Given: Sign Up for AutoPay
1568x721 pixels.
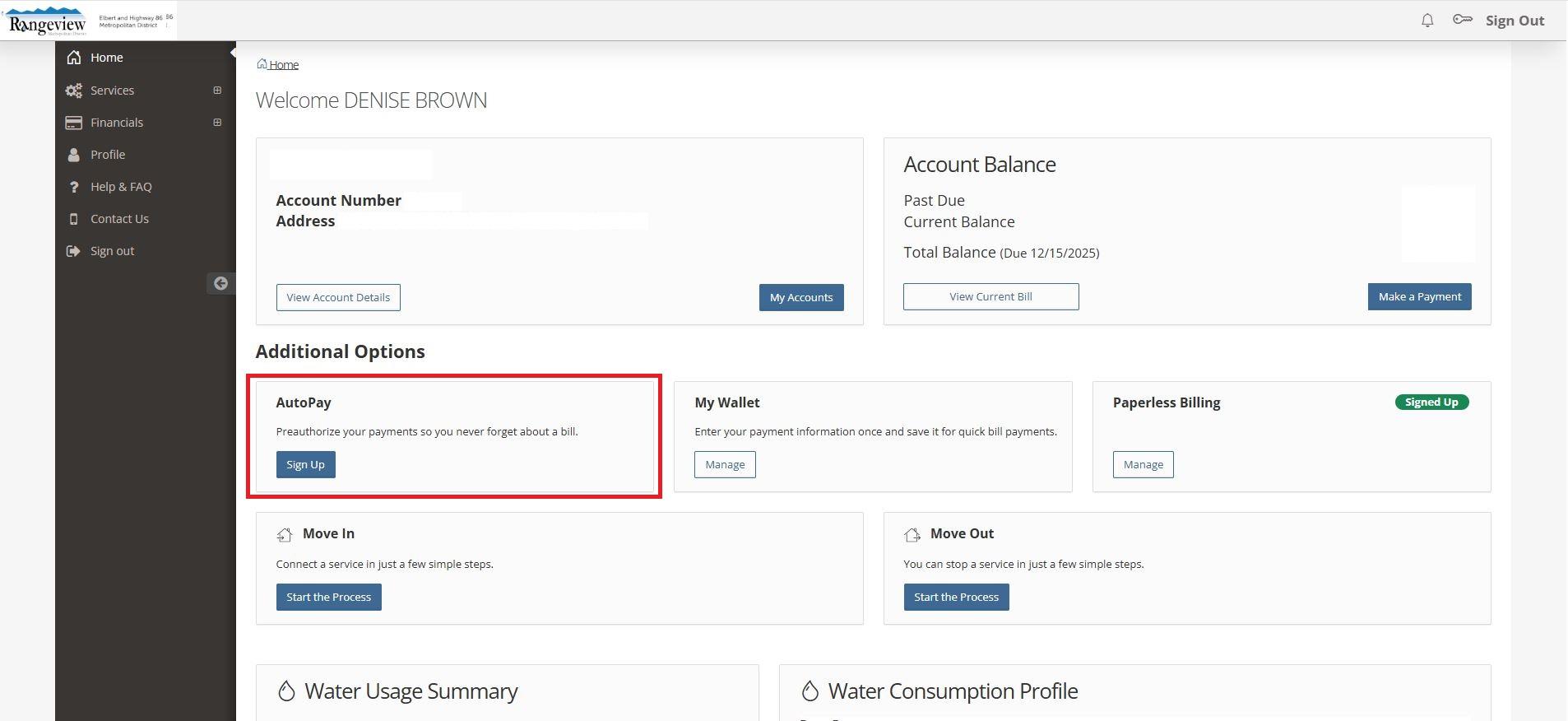Looking at the screenshot, I should 305,464.
